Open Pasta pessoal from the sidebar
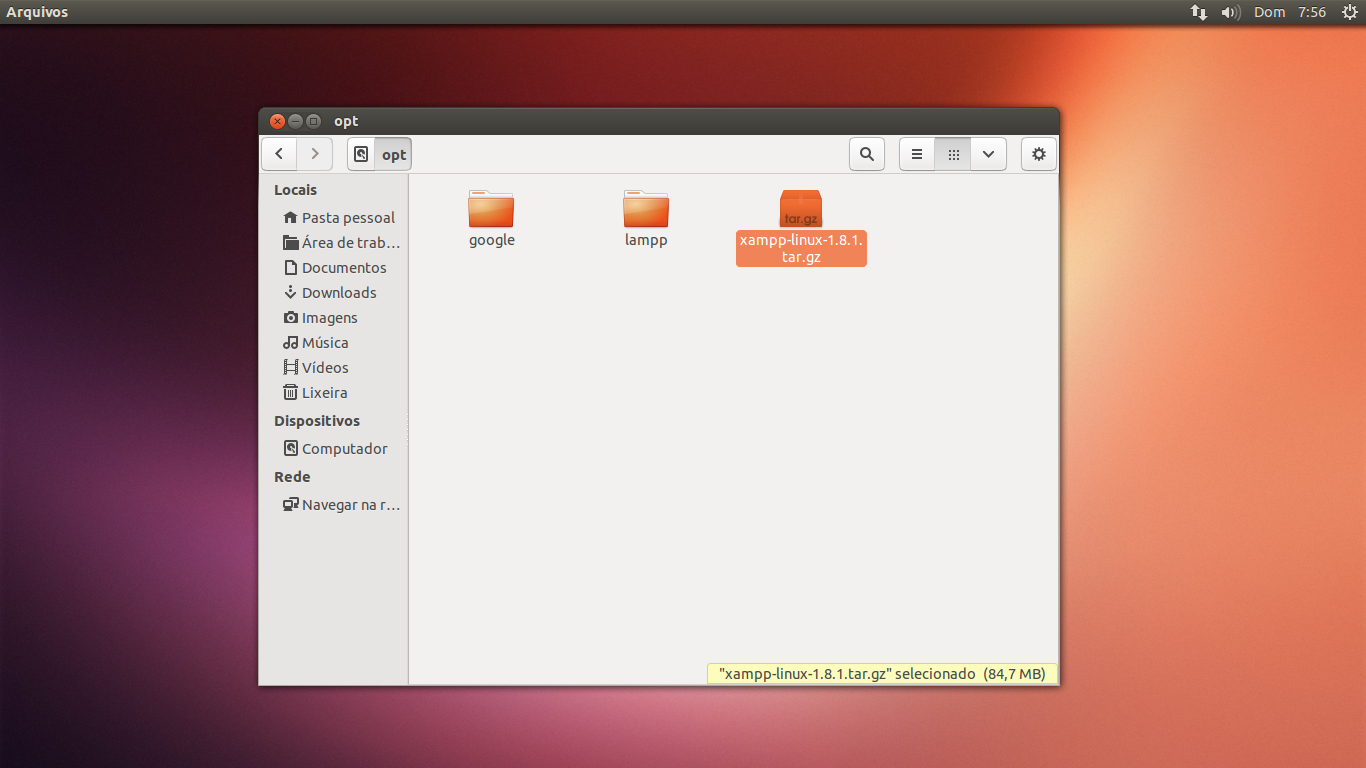Image resolution: width=1366 pixels, height=768 pixels. (347, 217)
